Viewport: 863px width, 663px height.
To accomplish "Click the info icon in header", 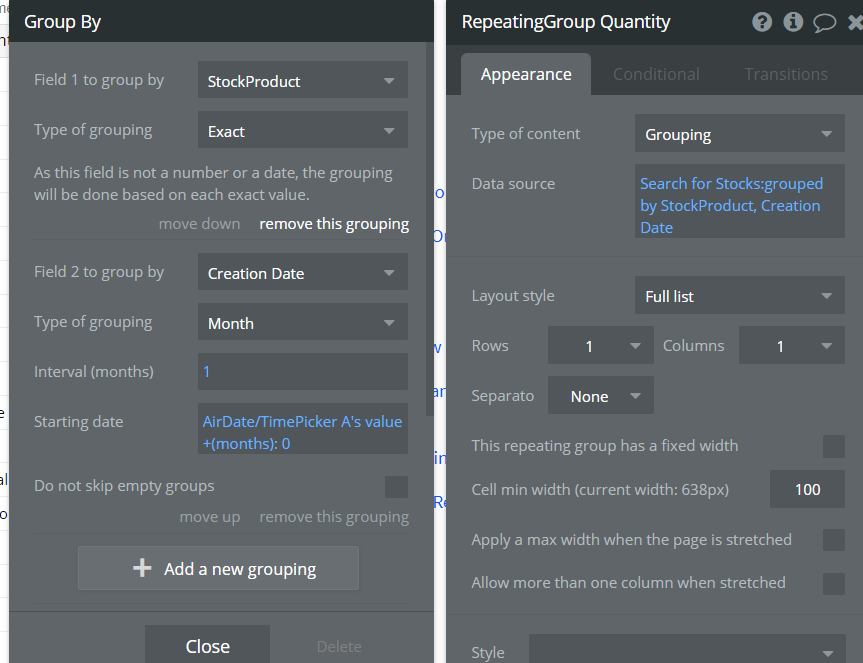I will pos(793,22).
